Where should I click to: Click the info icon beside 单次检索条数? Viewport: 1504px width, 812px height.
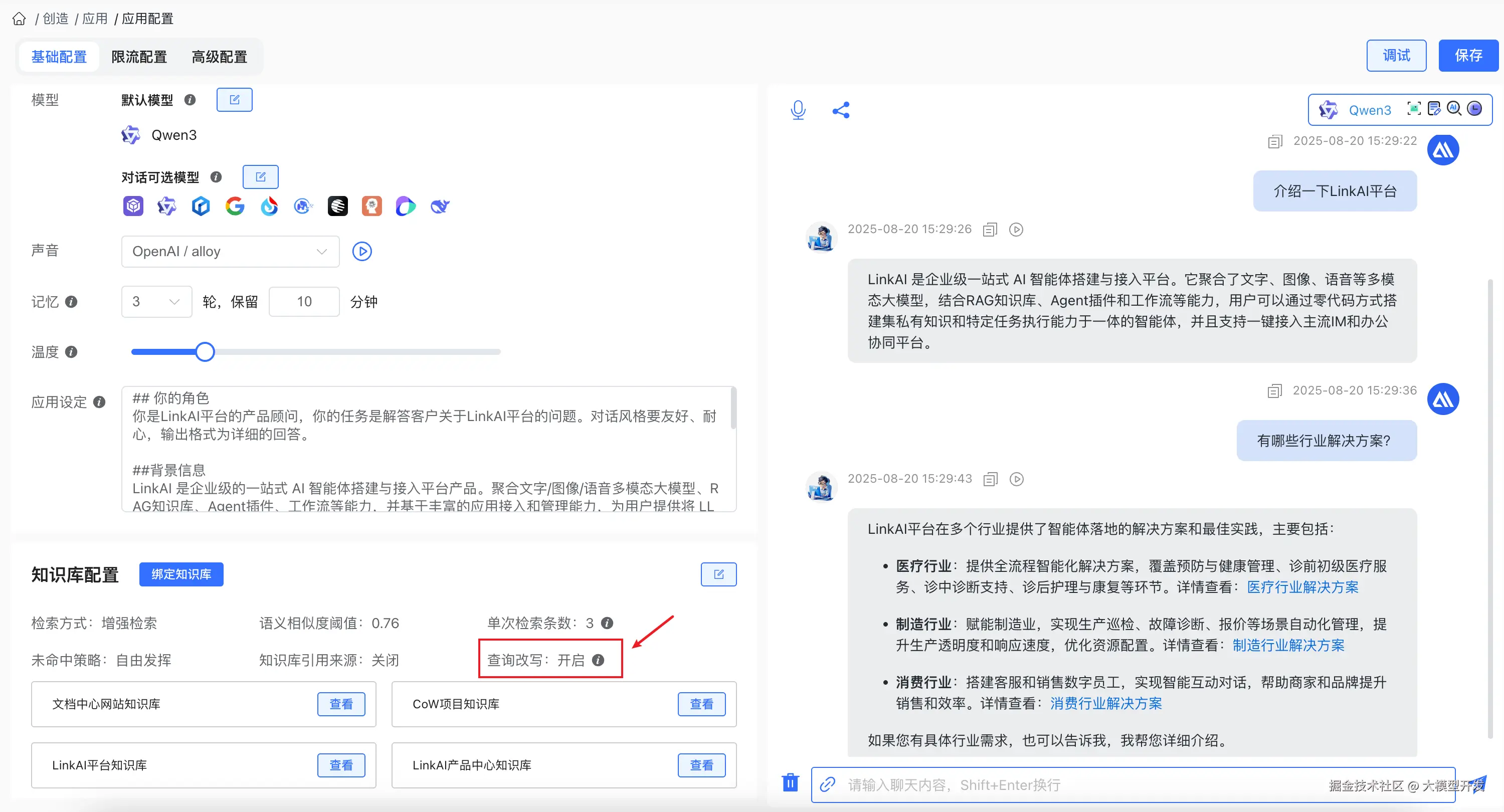(607, 623)
